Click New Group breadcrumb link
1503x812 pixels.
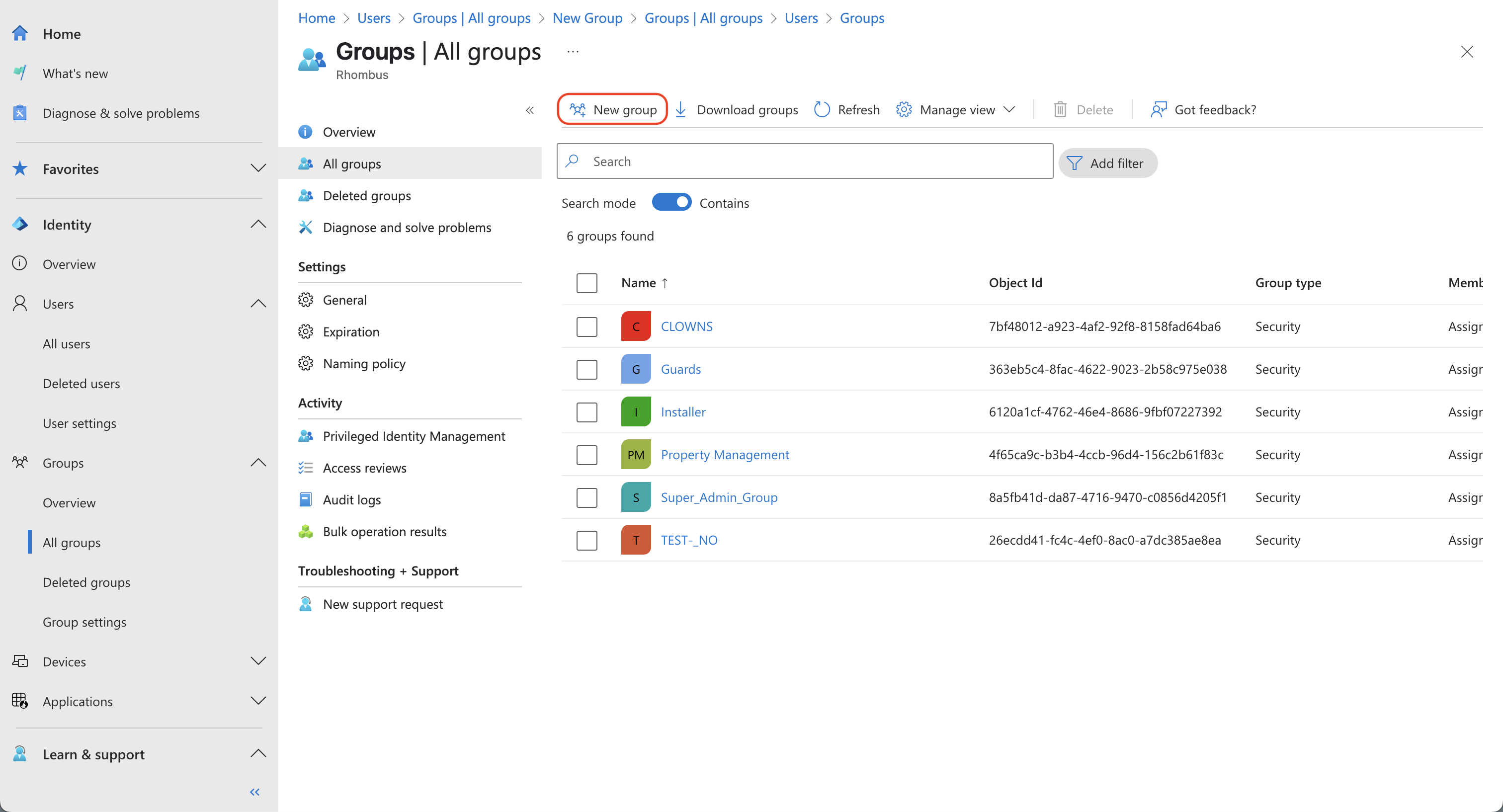587,18
